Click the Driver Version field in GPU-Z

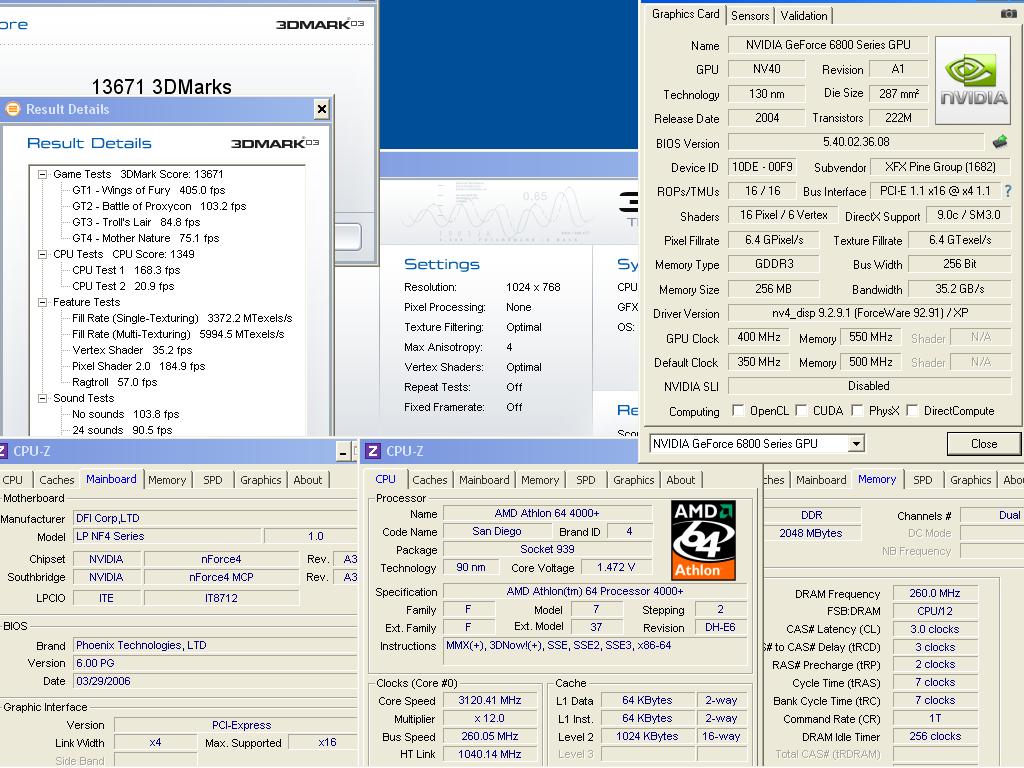(870, 313)
